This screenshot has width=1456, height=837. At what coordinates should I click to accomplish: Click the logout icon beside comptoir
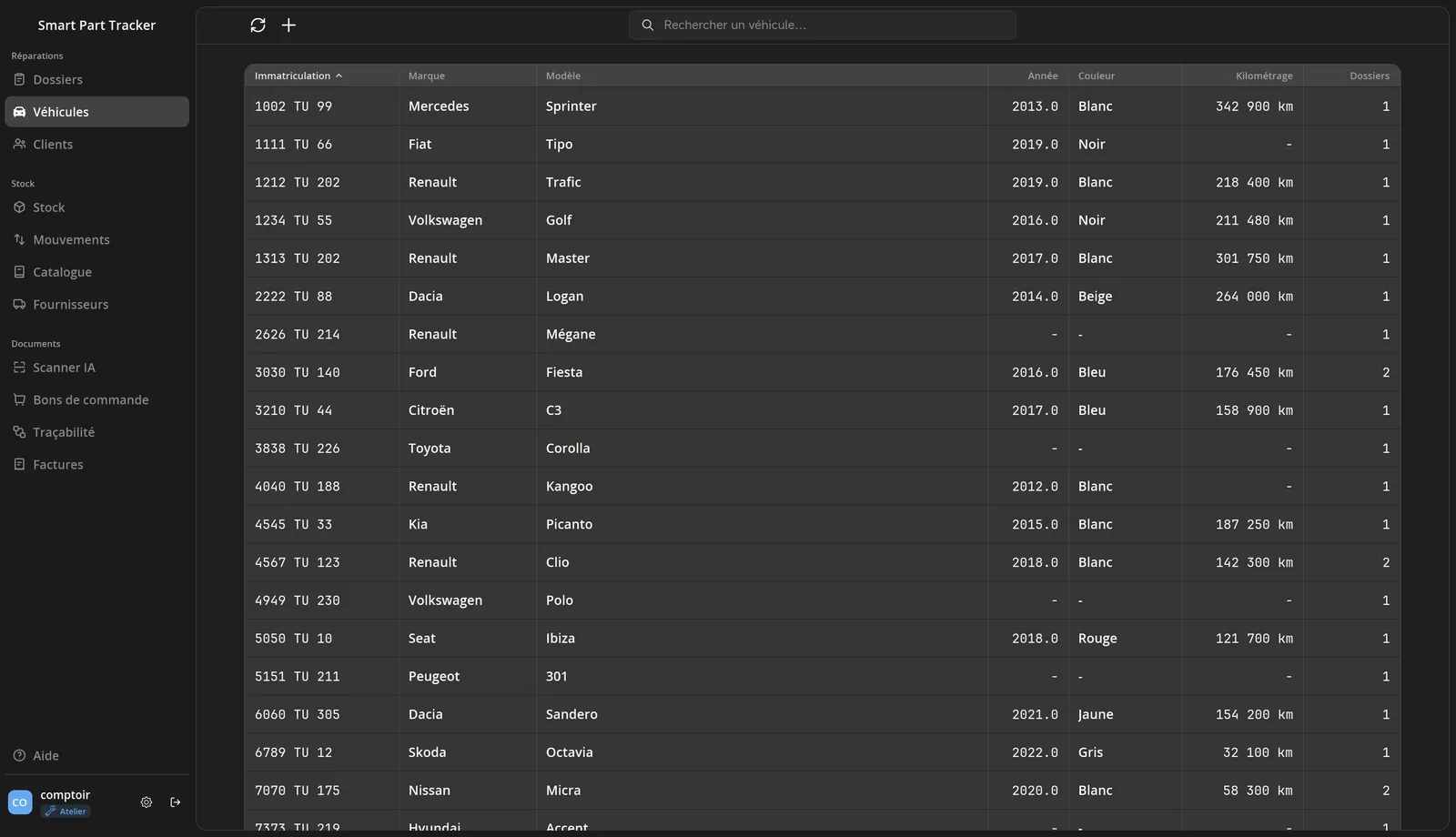click(176, 802)
